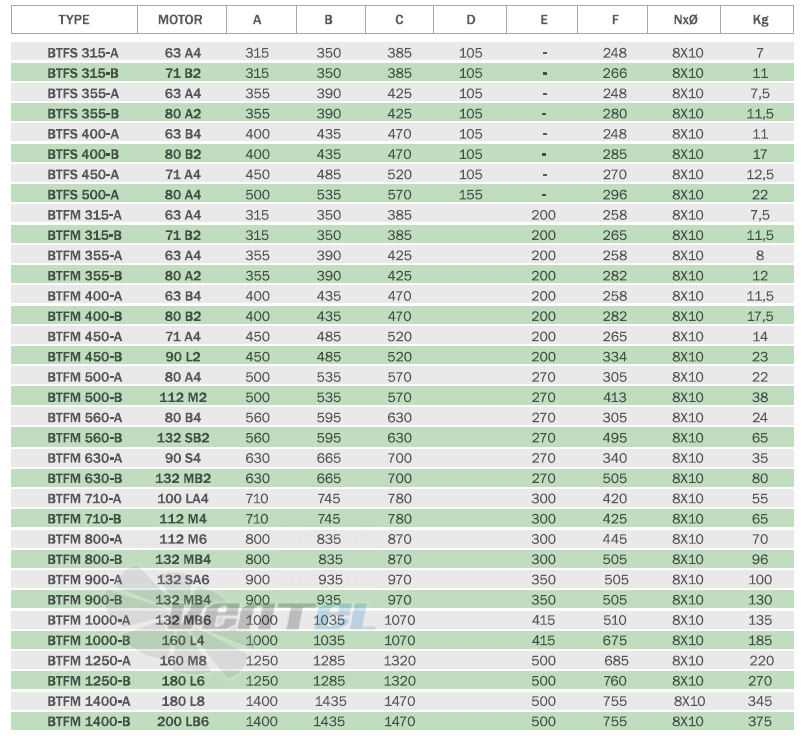This screenshot has height=736, width=802.
Task: Click motor value 180 L6
Action: click(183, 681)
